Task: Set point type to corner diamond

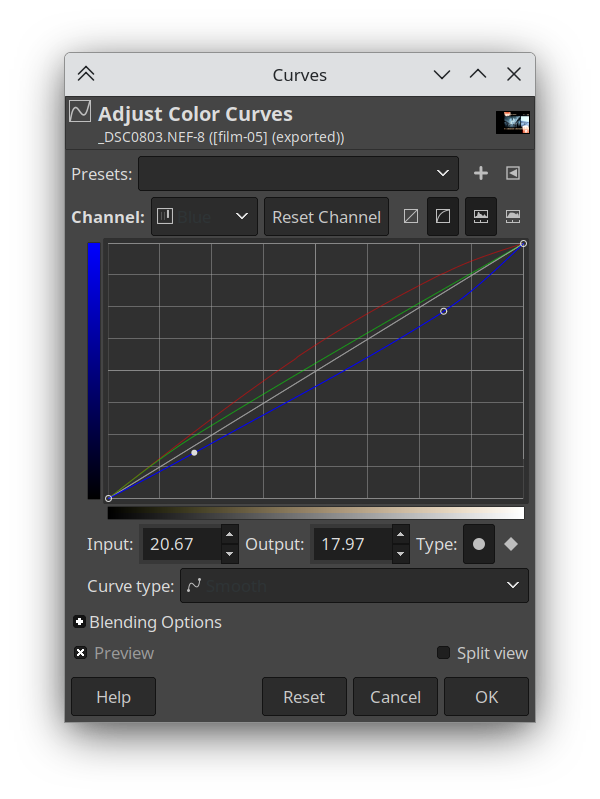Action: tap(511, 544)
